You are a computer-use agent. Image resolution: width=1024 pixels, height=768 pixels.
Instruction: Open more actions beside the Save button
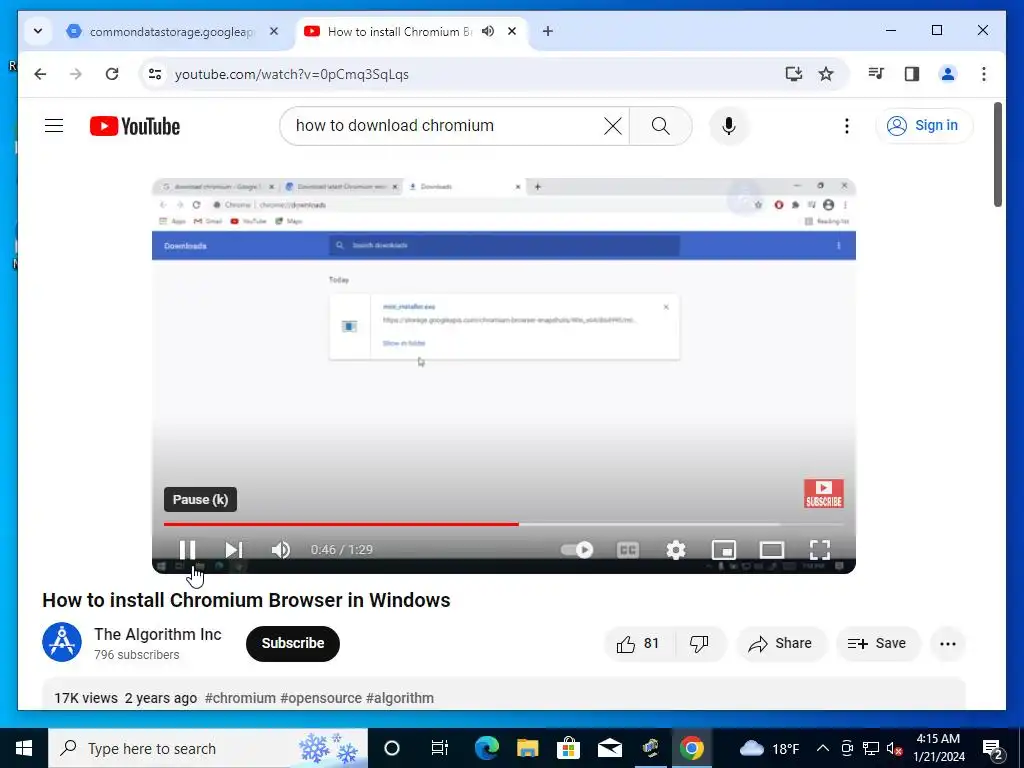click(x=948, y=644)
